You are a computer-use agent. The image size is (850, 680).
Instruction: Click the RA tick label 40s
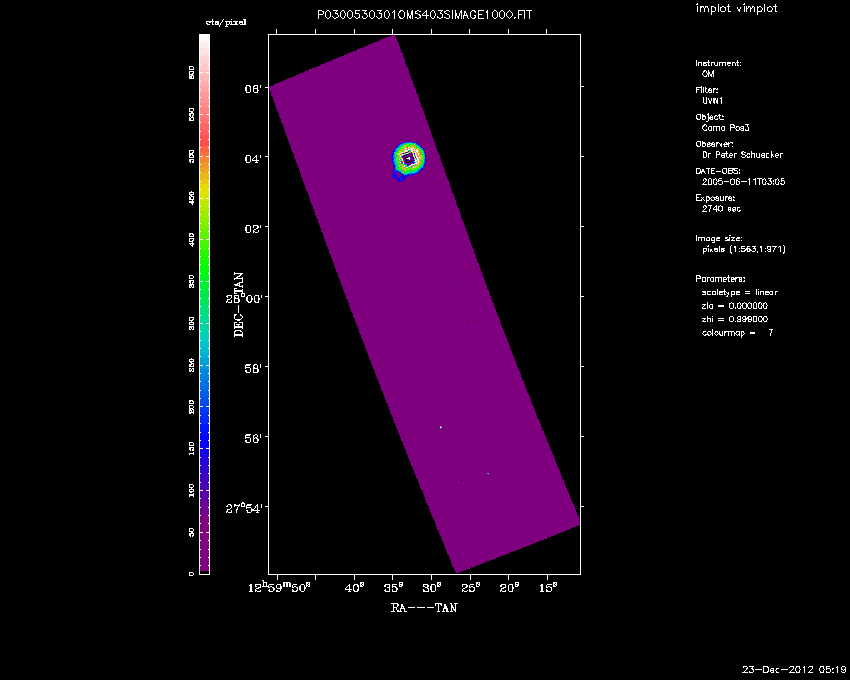(355, 588)
